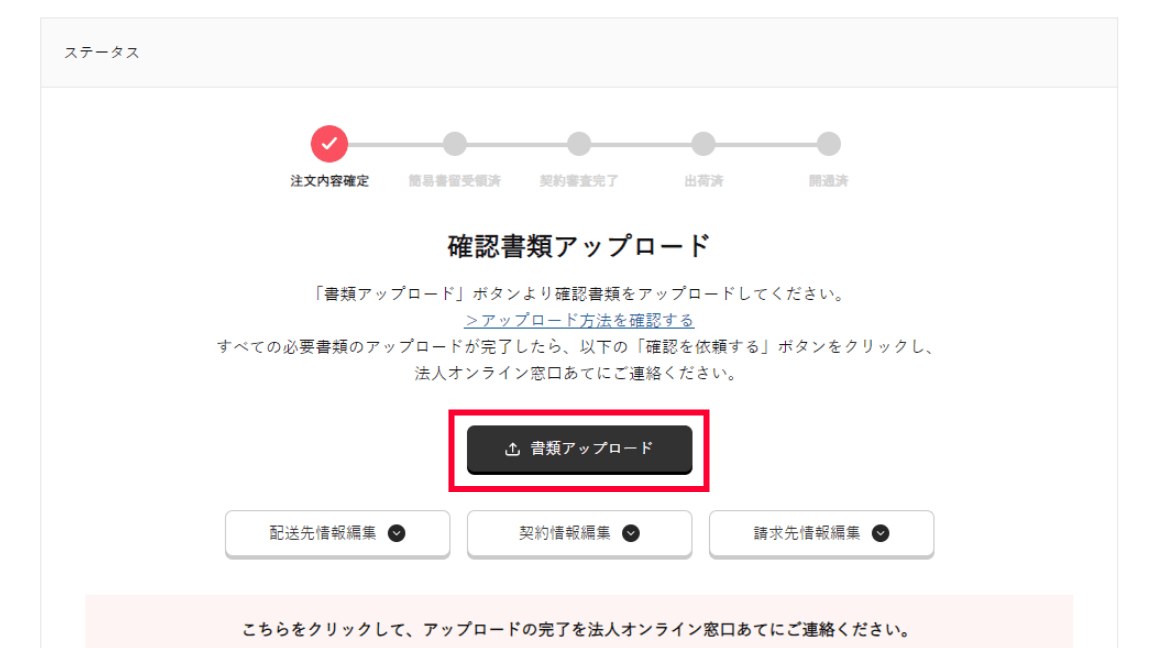Expand the 配送先情報編集 dropdown label
This screenshot has width=1152, height=648.
point(323,533)
